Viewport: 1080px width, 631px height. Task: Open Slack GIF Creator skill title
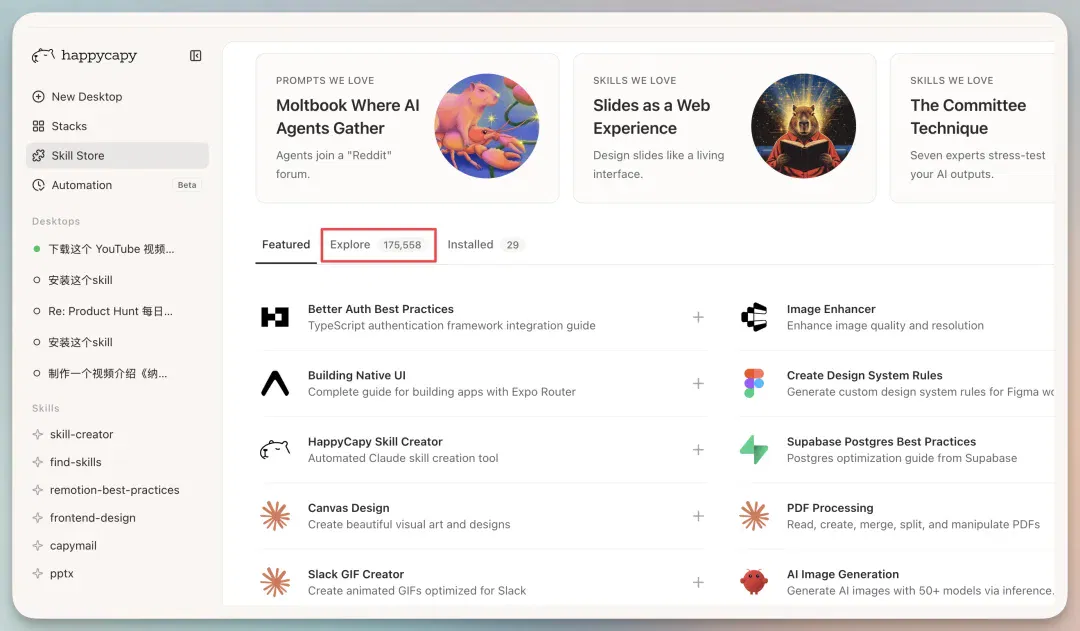pos(356,575)
